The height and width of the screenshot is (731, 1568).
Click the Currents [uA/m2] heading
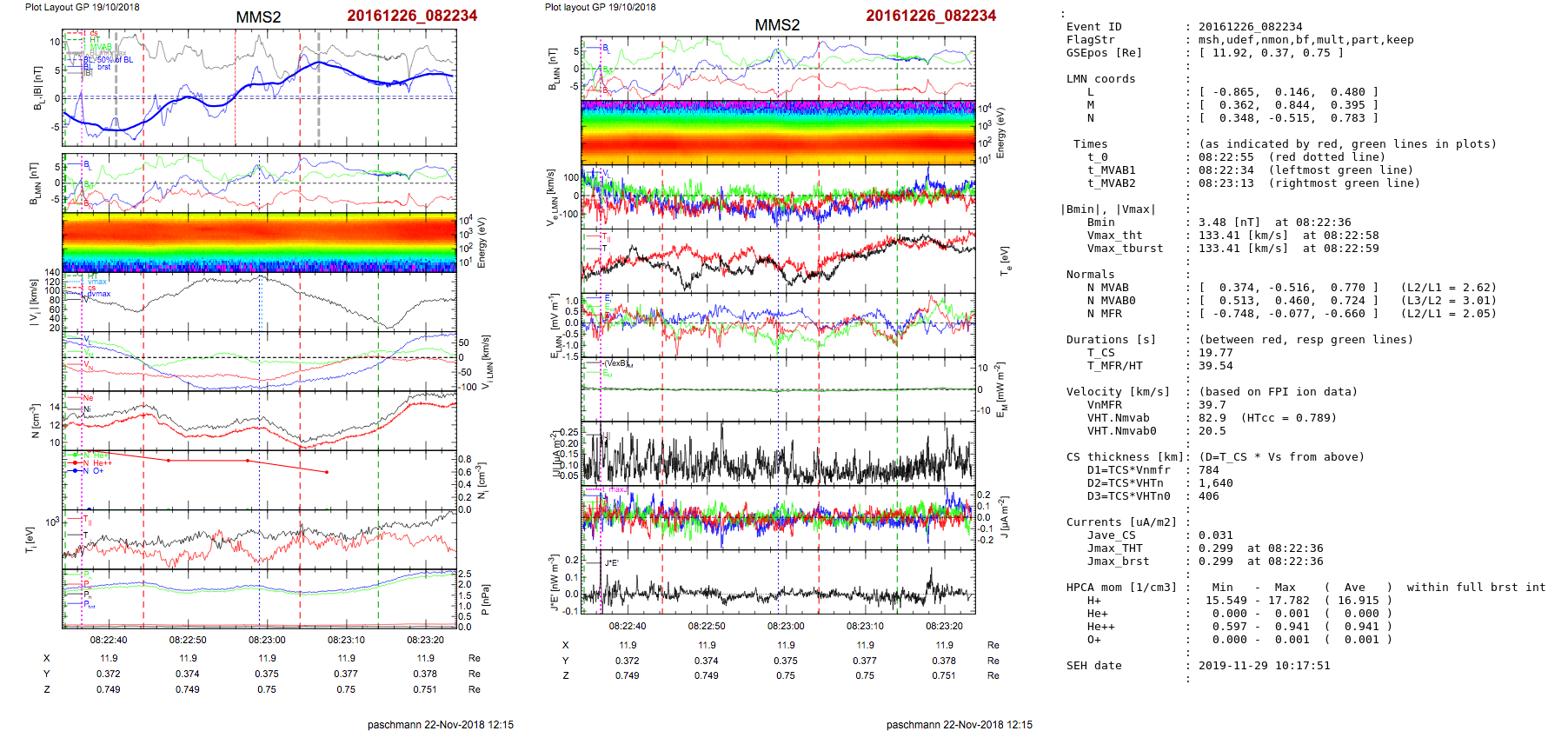click(1121, 522)
